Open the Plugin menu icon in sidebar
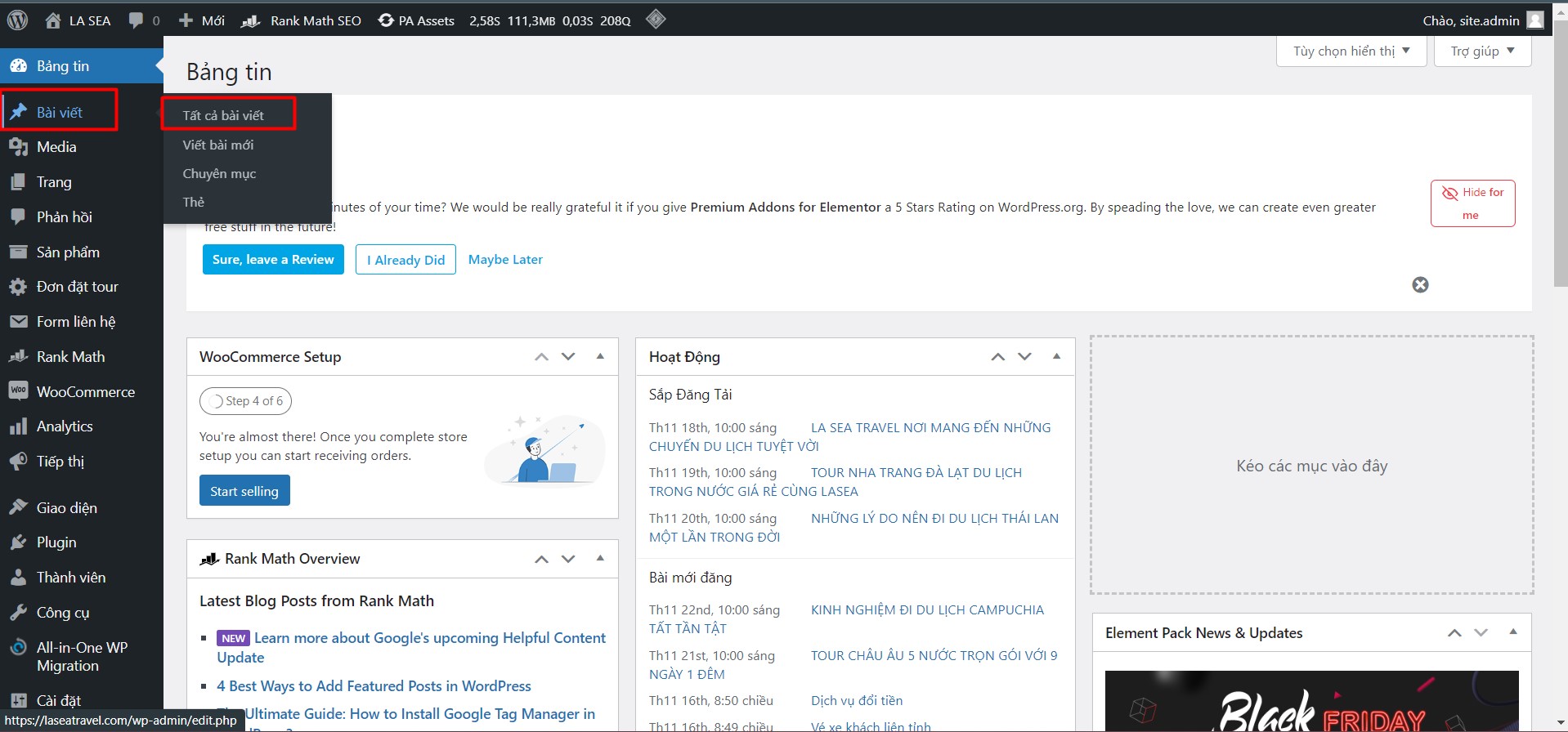This screenshot has width=1568, height=732. tap(18, 542)
